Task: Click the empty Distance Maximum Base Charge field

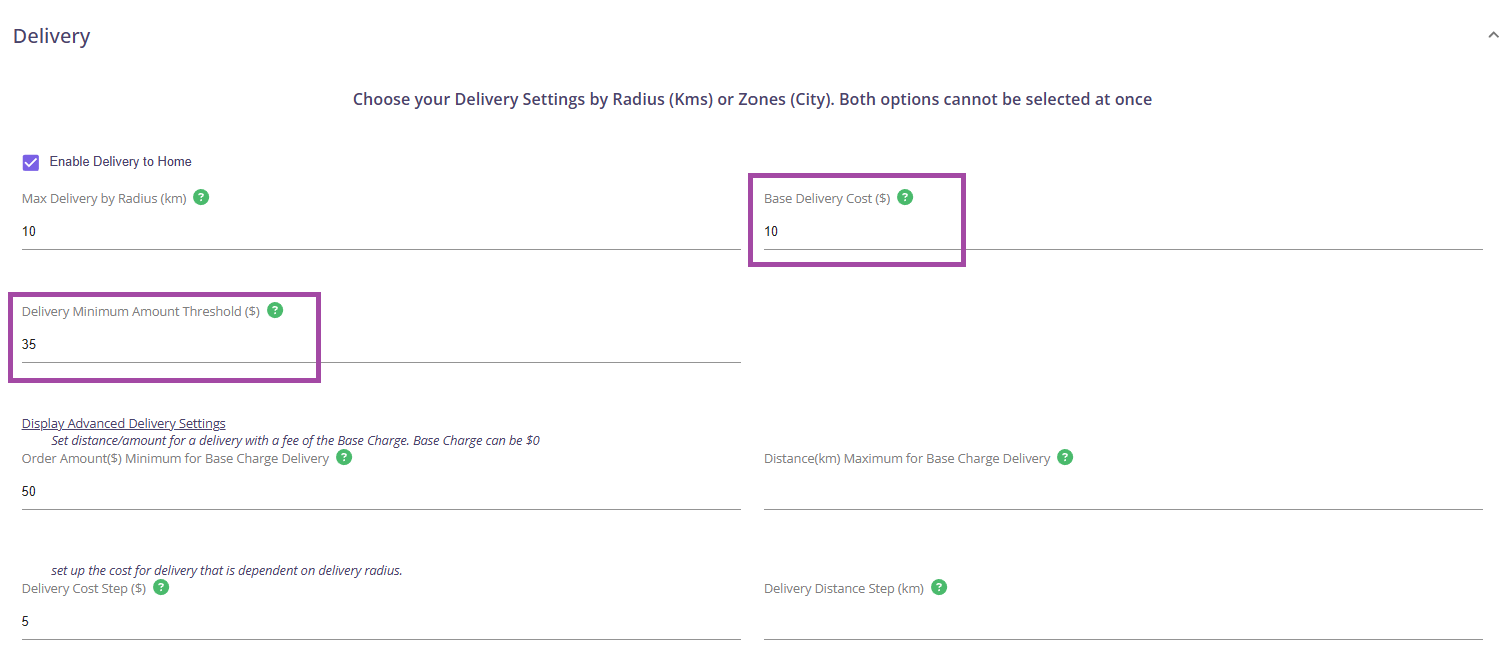Action: coord(1122,491)
